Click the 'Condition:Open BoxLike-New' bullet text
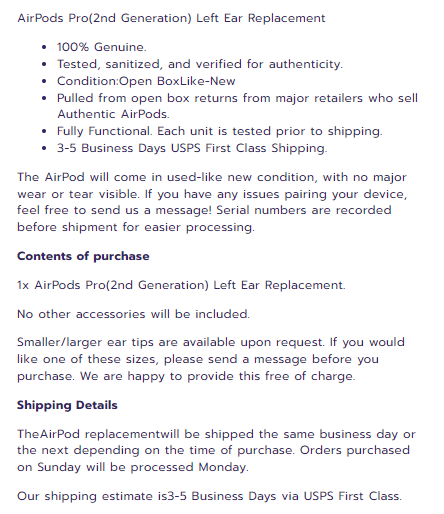 [146, 81]
